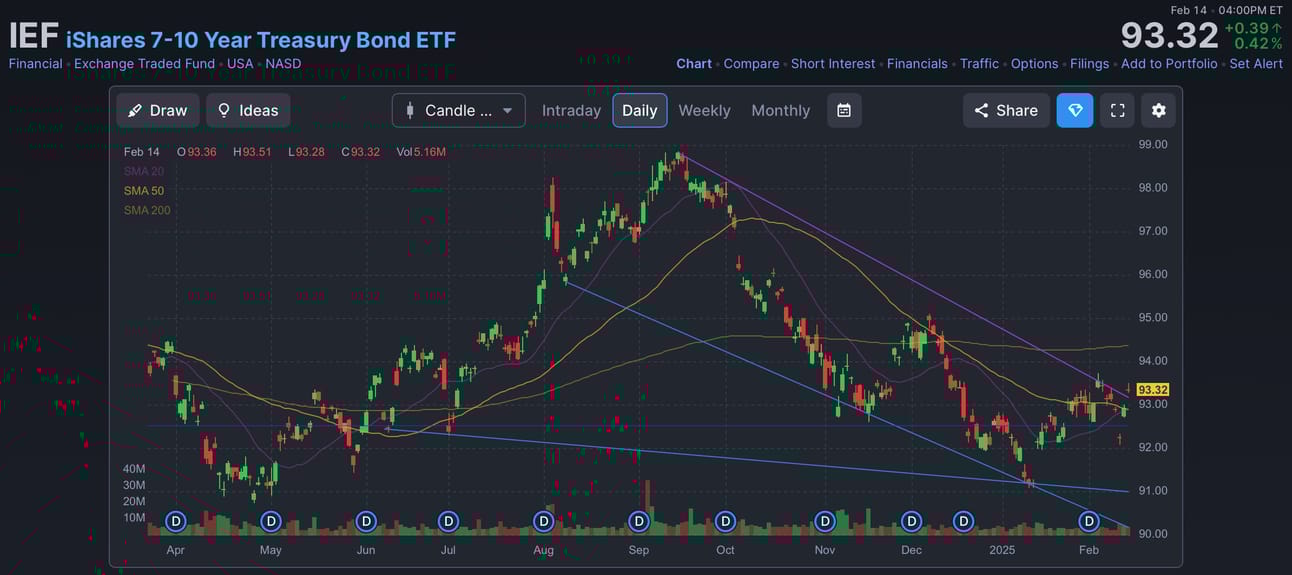
Task: Click the June dividend D marker
Action: (366, 521)
